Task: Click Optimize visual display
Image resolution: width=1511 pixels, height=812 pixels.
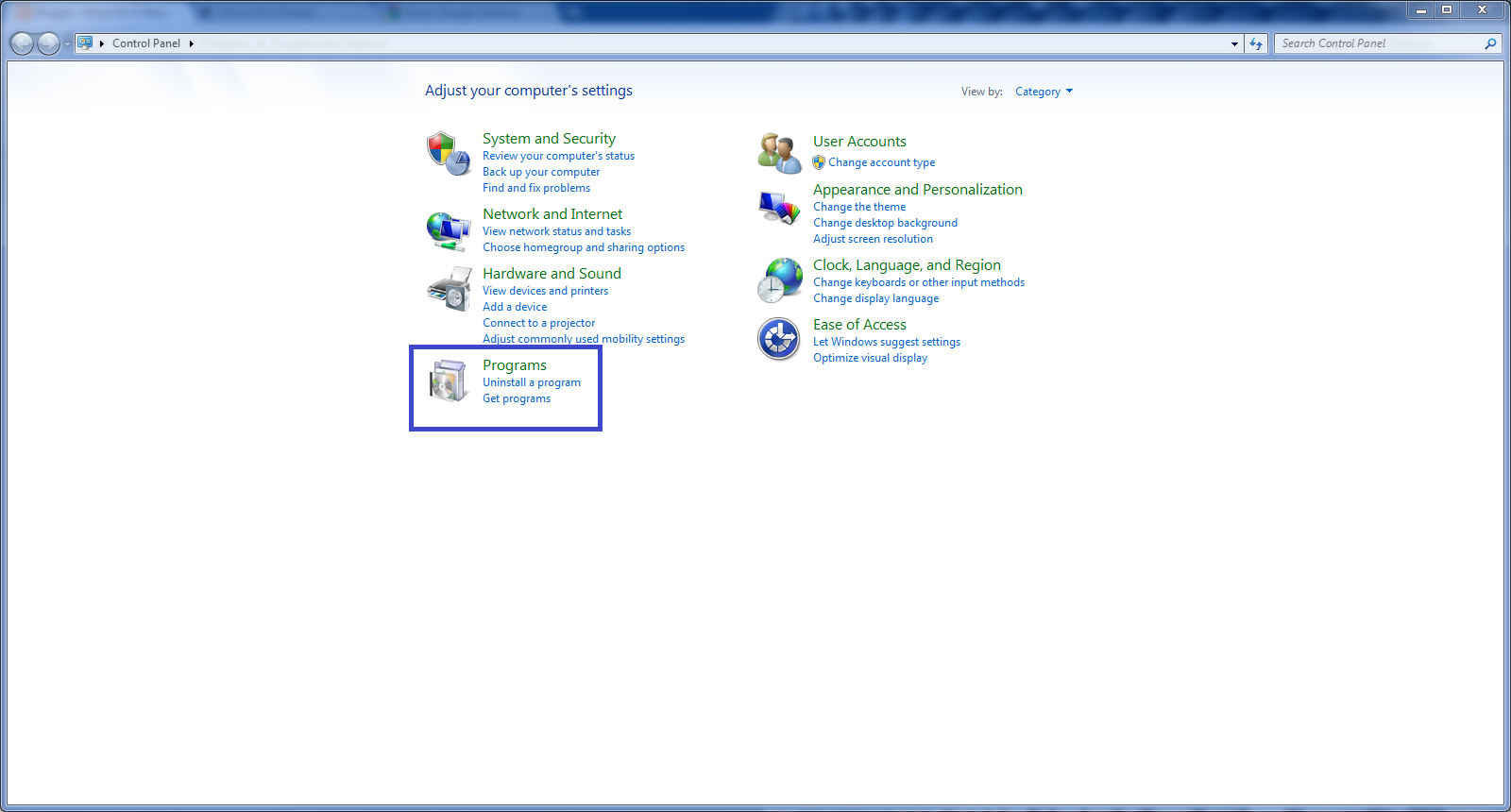Action: click(870, 358)
